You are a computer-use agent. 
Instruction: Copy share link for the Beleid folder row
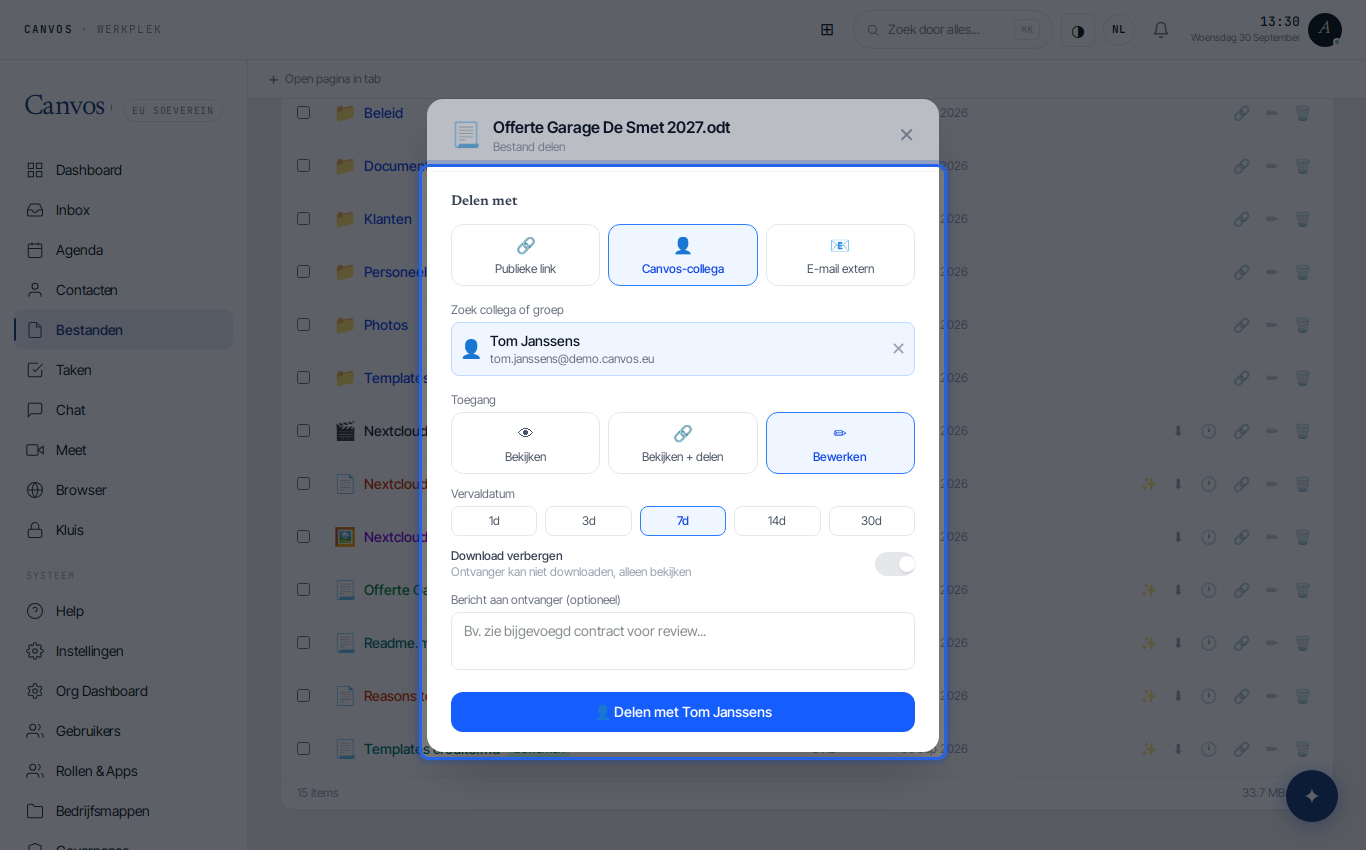(x=1241, y=113)
